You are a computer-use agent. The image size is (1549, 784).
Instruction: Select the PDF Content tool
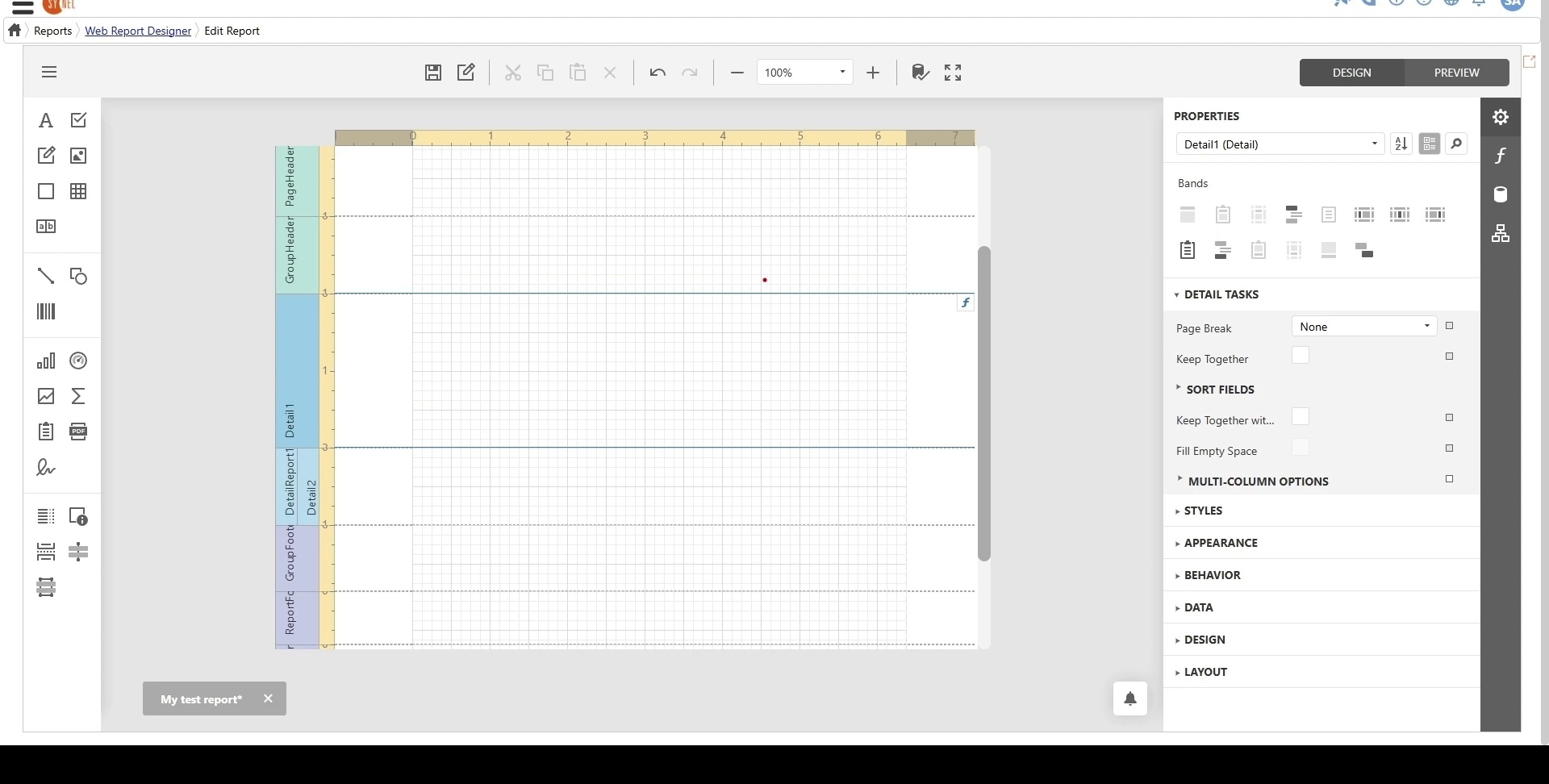[78, 432]
